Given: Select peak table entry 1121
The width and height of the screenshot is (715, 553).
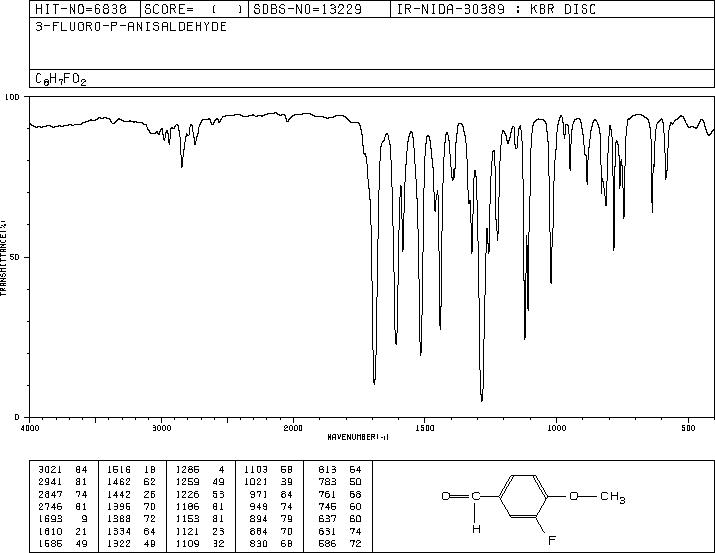Looking at the screenshot, I should tap(187, 532).
